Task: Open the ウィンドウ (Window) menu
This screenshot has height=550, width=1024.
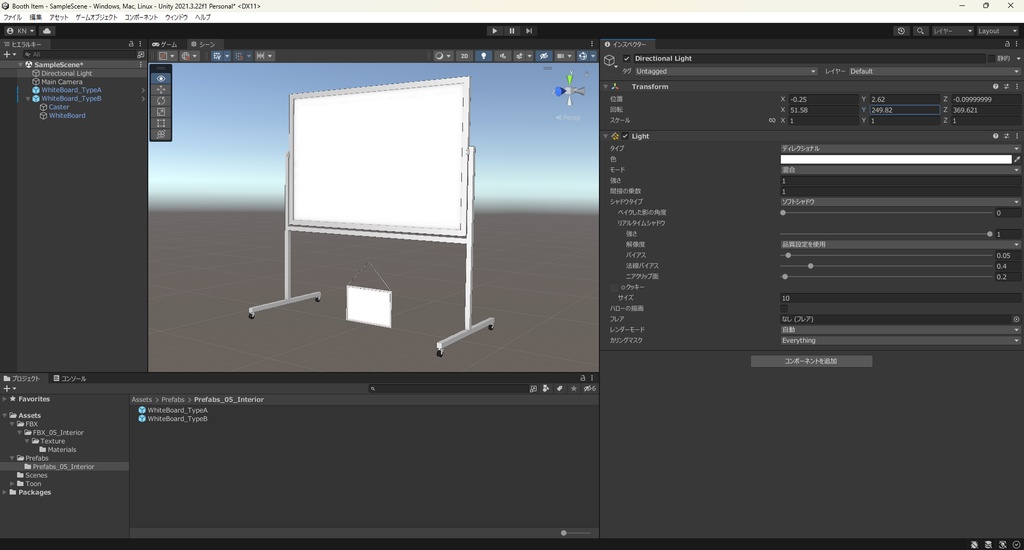Action: click(x=176, y=17)
